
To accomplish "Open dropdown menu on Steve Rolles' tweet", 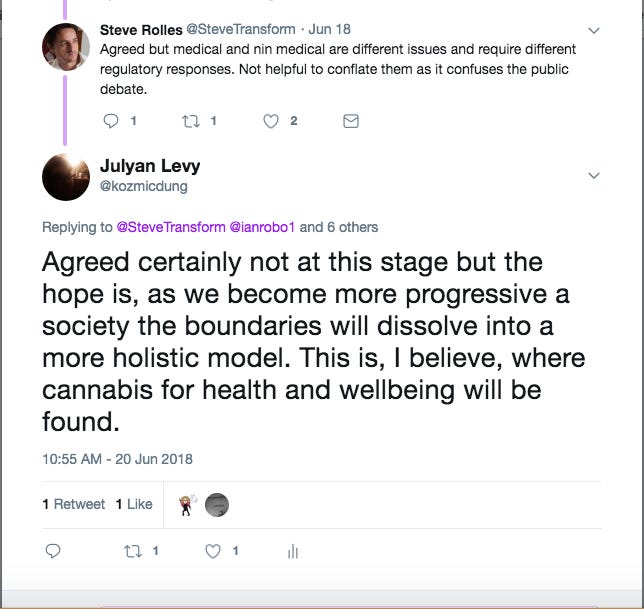I will point(594,30).
